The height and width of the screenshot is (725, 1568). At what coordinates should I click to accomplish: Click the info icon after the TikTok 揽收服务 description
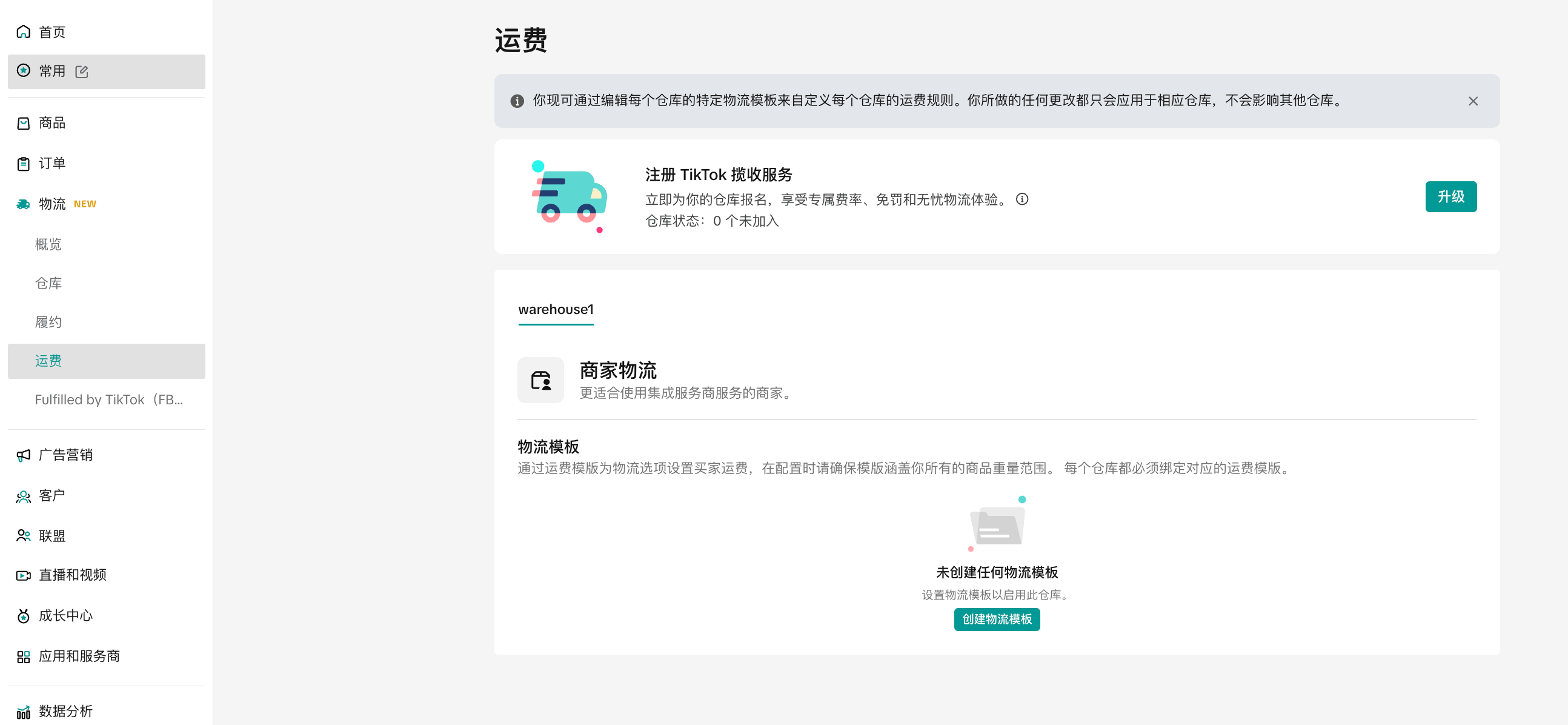tap(1022, 199)
